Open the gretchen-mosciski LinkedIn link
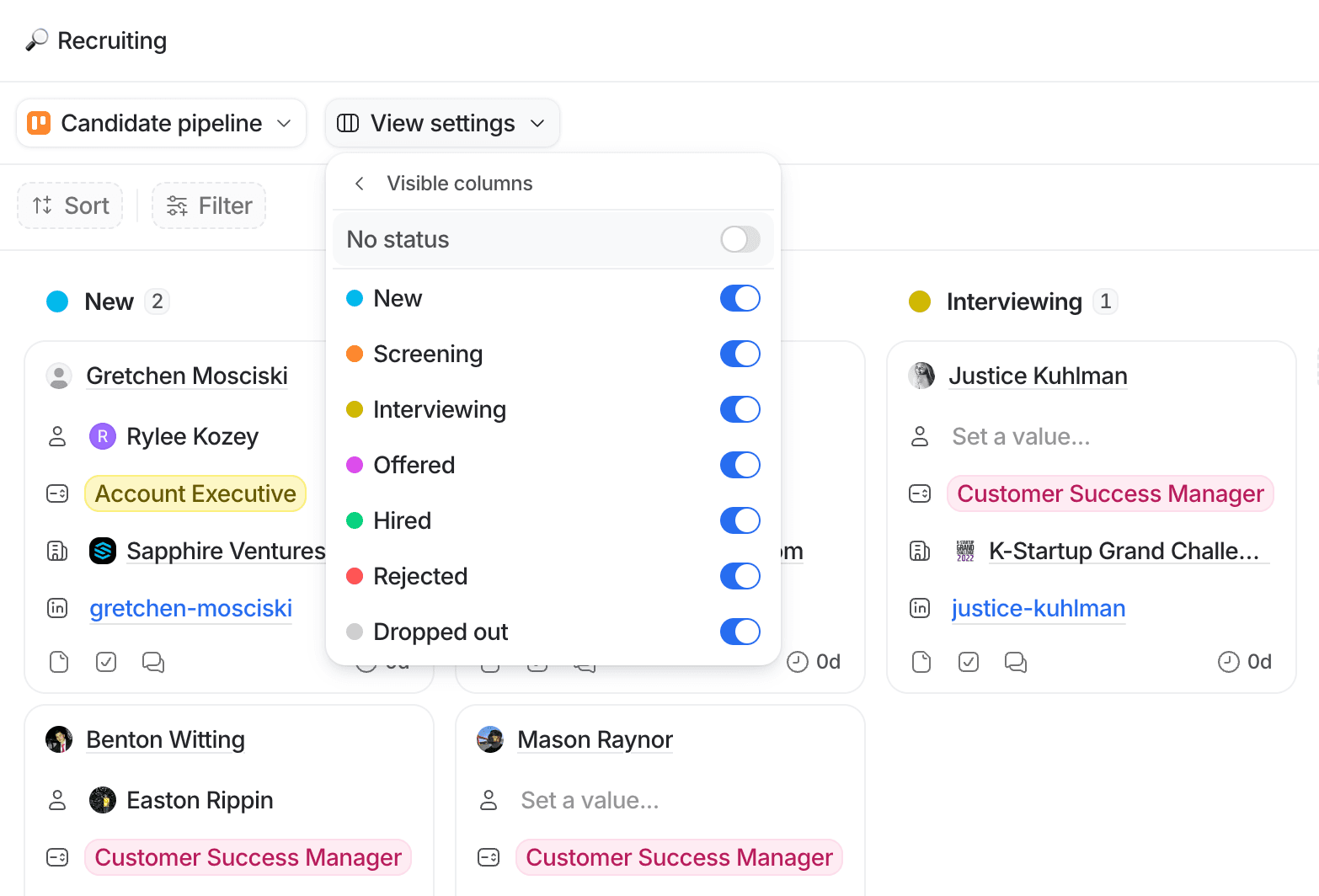The height and width of the screenshot is (896, 1319). [190, 607]
